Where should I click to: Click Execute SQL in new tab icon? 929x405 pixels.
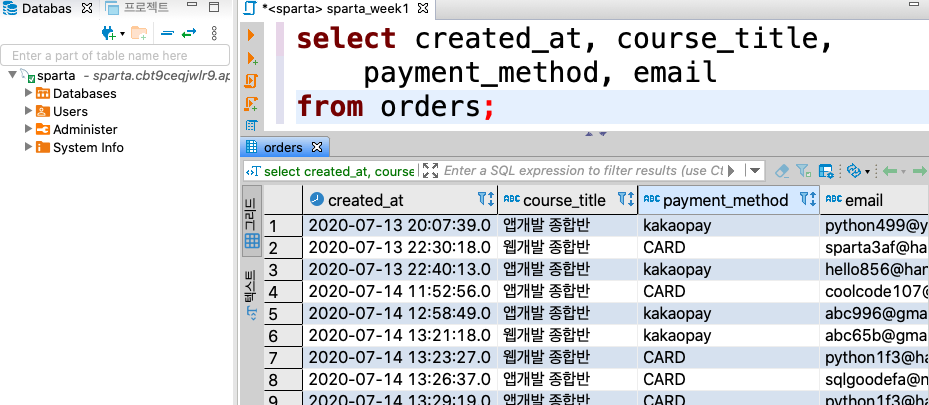click(x=252, y=58)
